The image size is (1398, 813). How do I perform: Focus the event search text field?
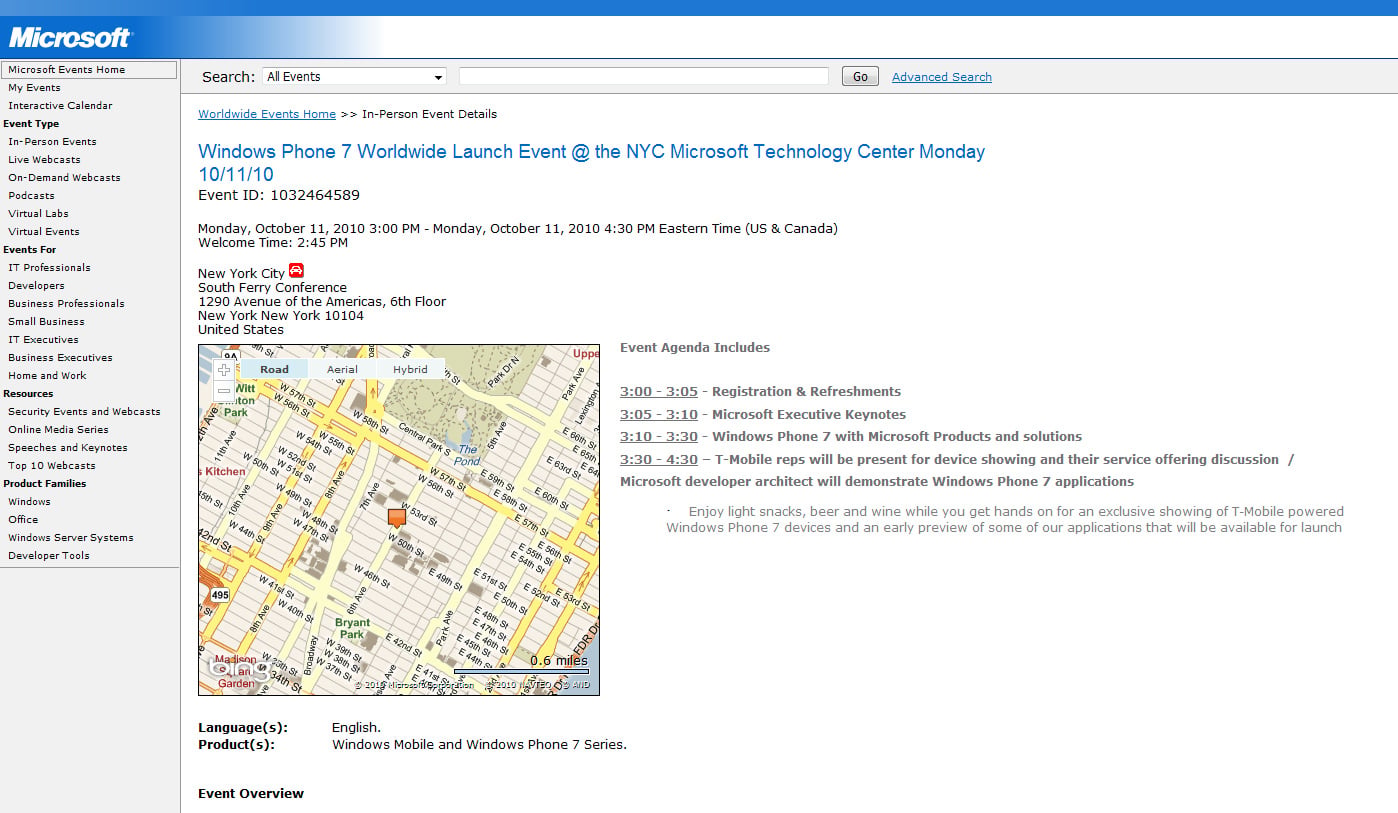click(x=644, y=76)
